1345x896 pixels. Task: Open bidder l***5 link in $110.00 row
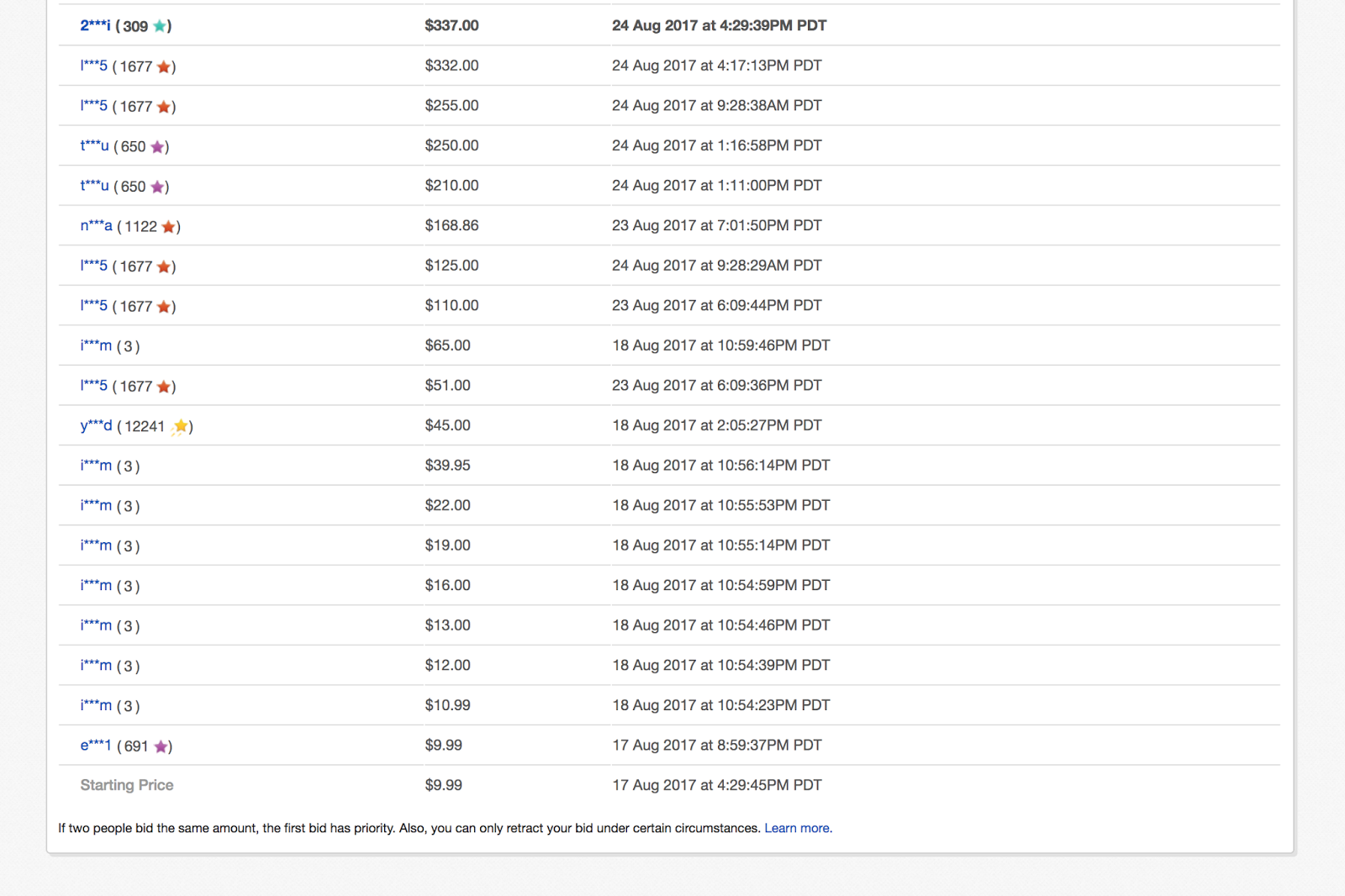pos(94,306)
